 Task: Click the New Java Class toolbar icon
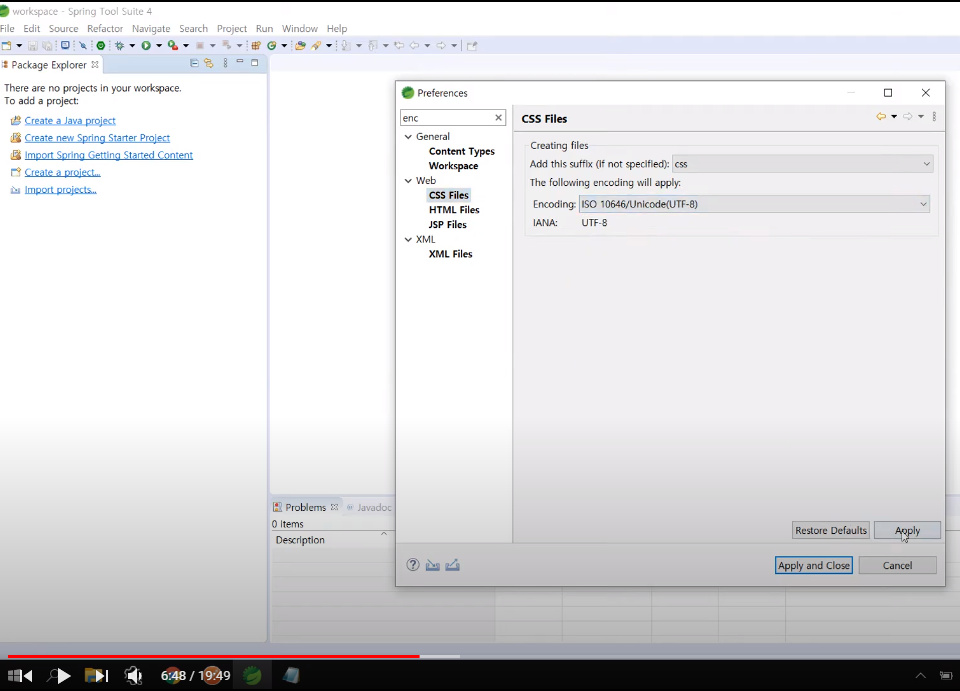point(272,45)
